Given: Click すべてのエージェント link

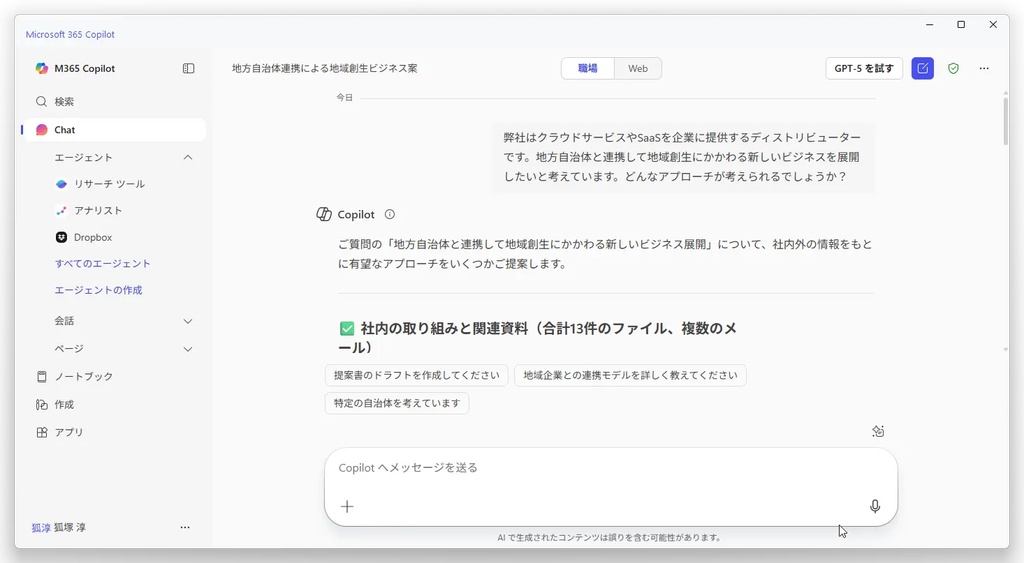Looking at the screenshot, I should pyautogui.click(x=103, y=264).
